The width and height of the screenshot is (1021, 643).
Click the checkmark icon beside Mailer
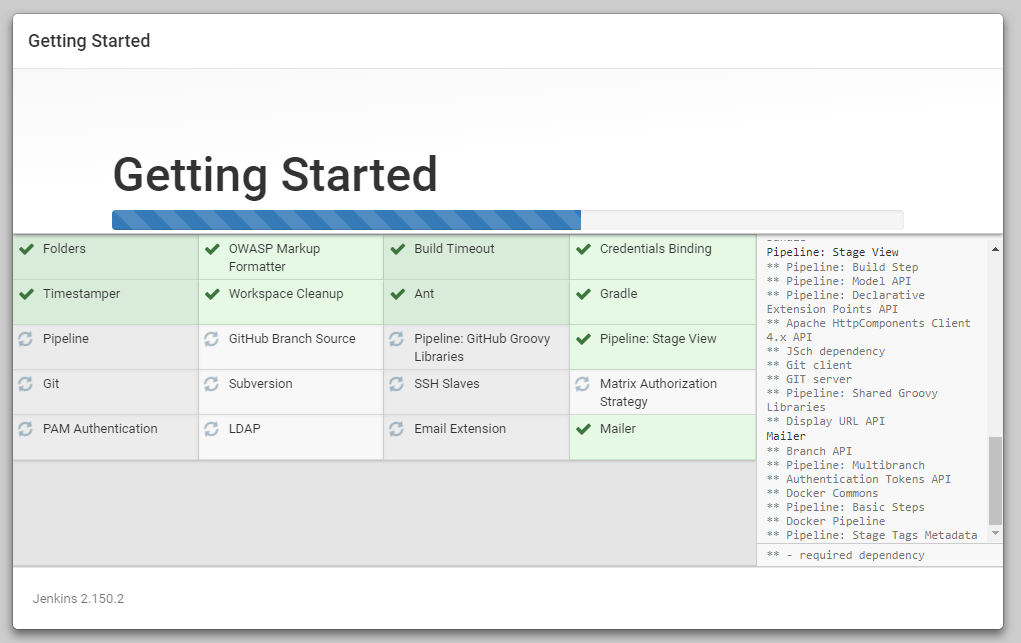[583, 429]
